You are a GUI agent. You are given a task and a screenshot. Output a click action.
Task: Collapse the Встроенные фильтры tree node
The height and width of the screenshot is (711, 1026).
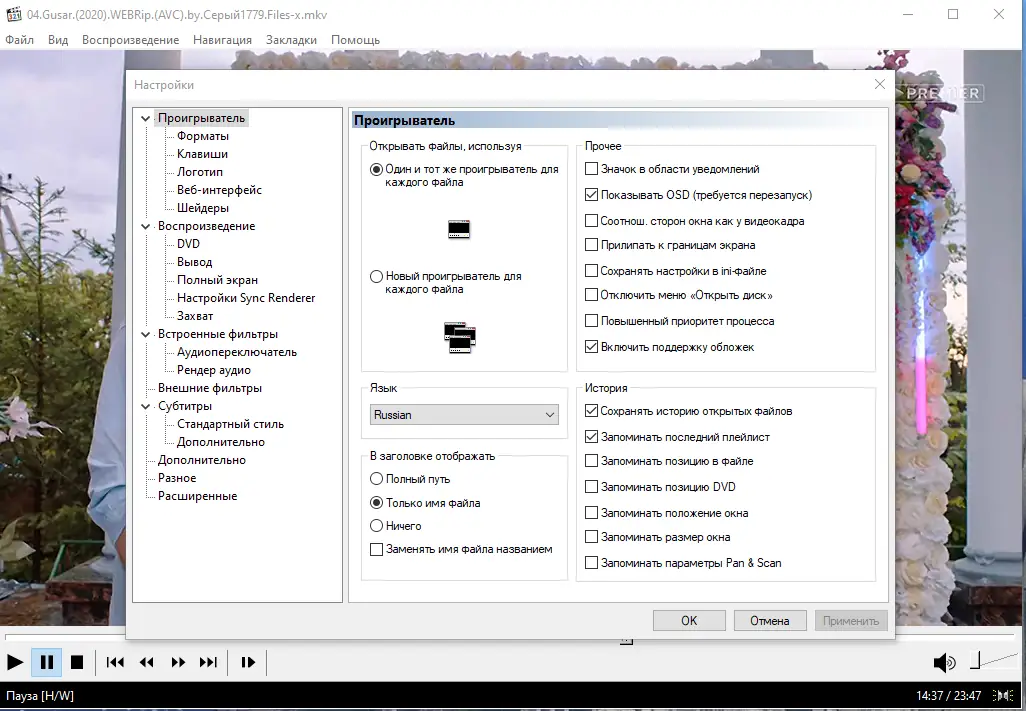click(x=145, y=334)
